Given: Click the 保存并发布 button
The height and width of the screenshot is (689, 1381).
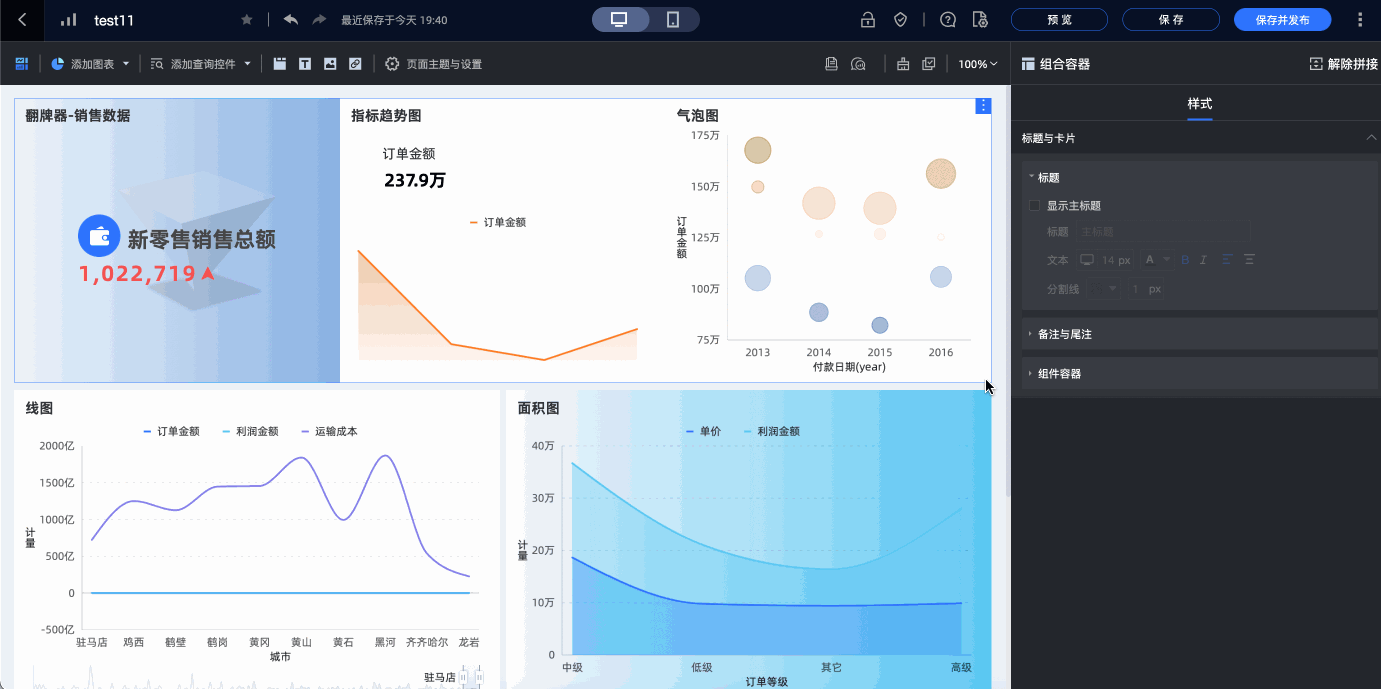Looking at the screenshot, I should click(x=1282, y=20).
